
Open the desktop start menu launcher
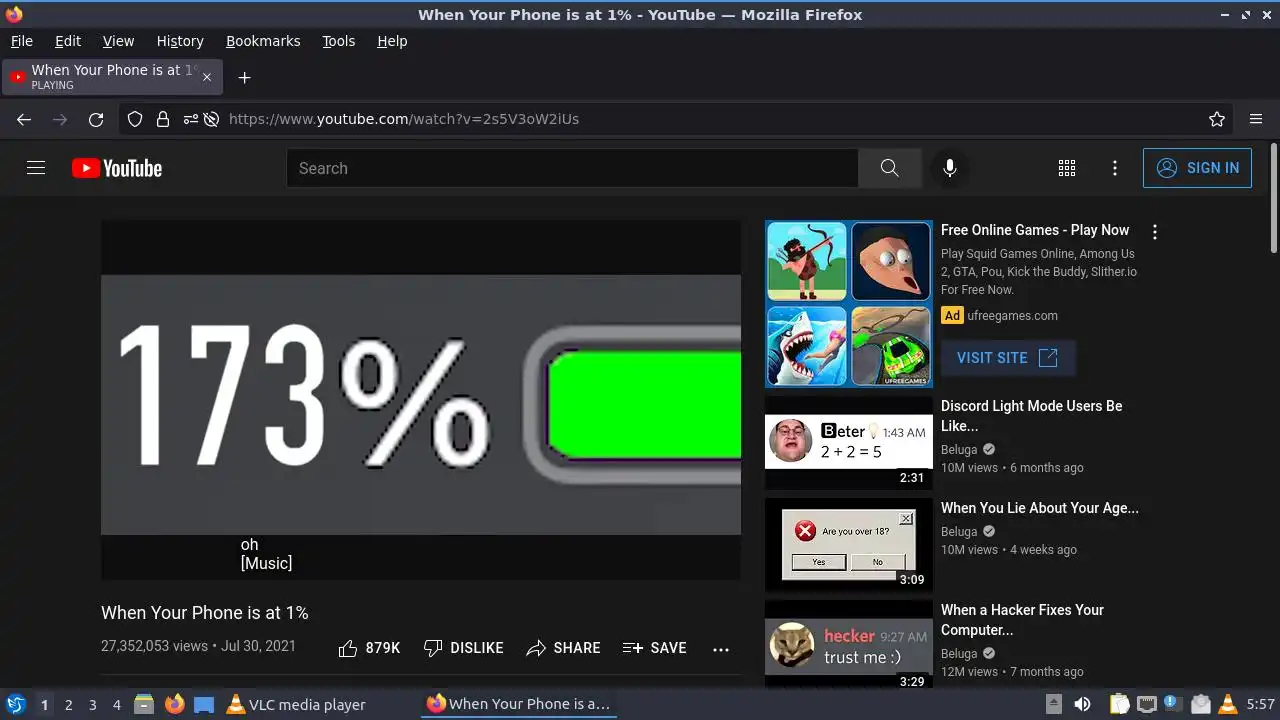[15, 704]
